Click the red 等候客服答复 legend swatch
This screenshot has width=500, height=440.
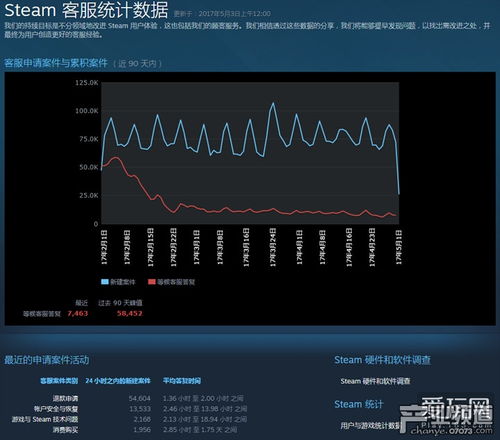[x=152, y=282]
